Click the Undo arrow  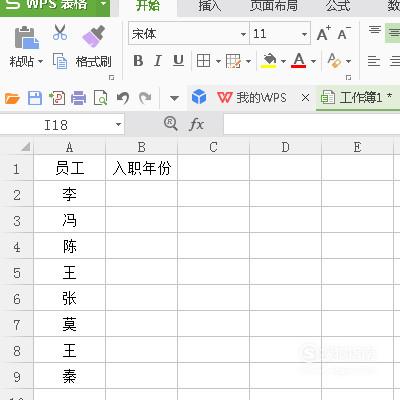123,98
